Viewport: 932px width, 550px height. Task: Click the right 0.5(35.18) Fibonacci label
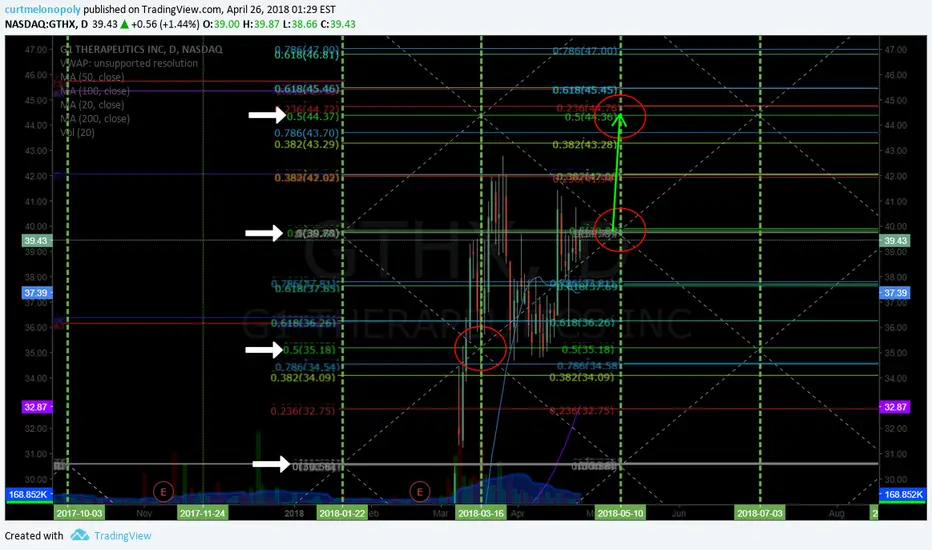(x=588, y=349)
